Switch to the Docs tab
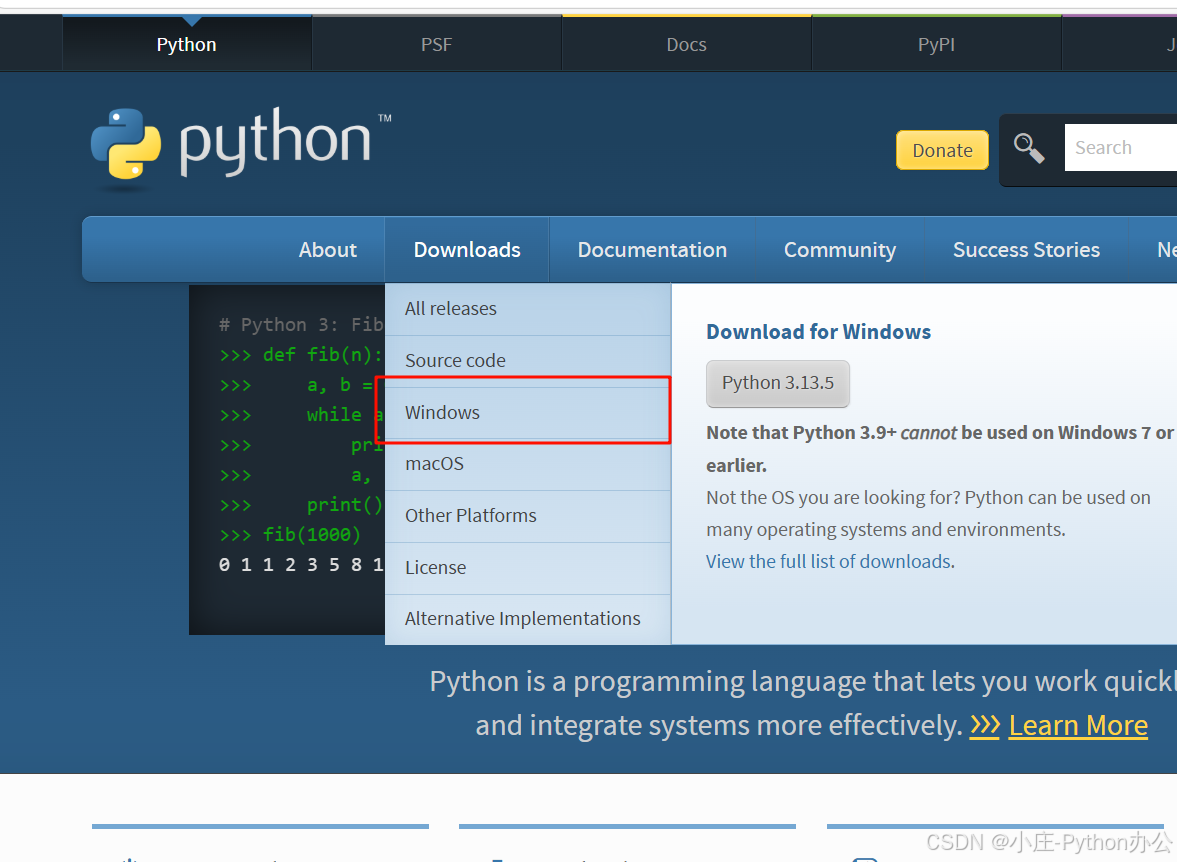This screenshot has height=862, width=1177. [686, 44]
